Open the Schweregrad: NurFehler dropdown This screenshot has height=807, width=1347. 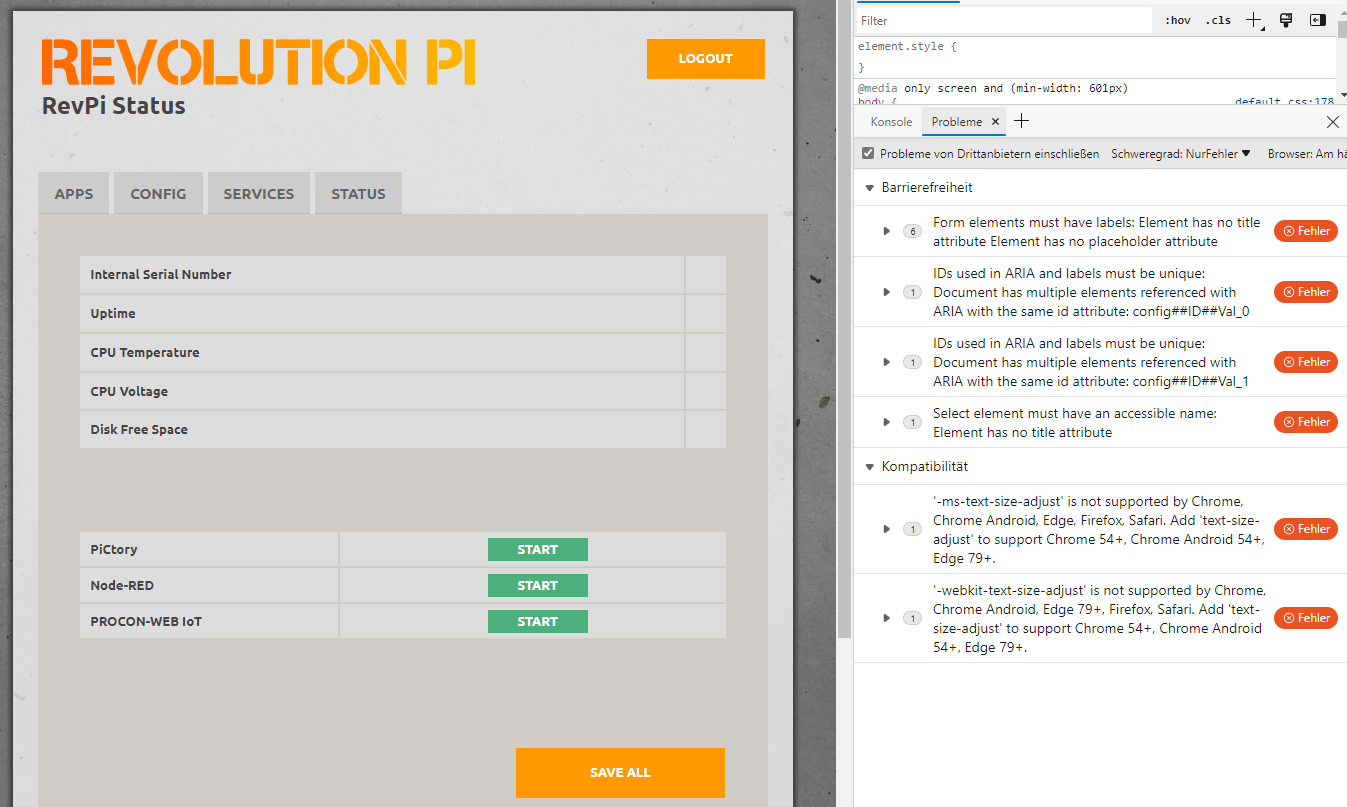point(1181,154)
